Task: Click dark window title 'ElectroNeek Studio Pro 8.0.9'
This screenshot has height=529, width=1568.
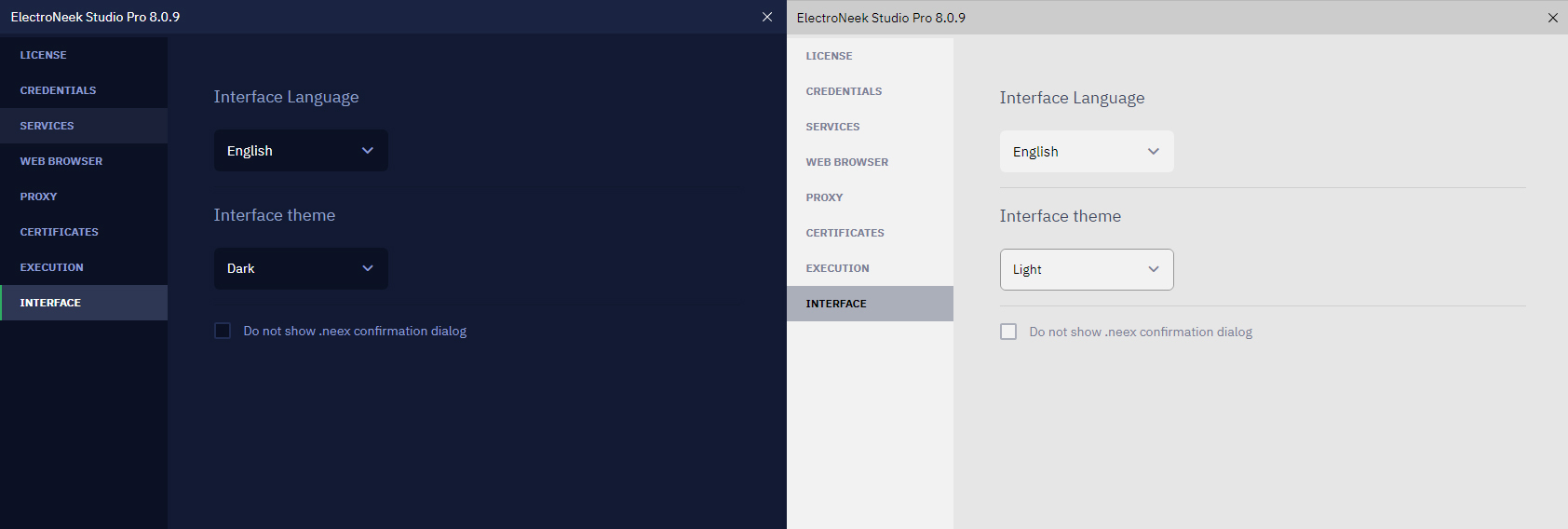Action: [x=95, y=17]
